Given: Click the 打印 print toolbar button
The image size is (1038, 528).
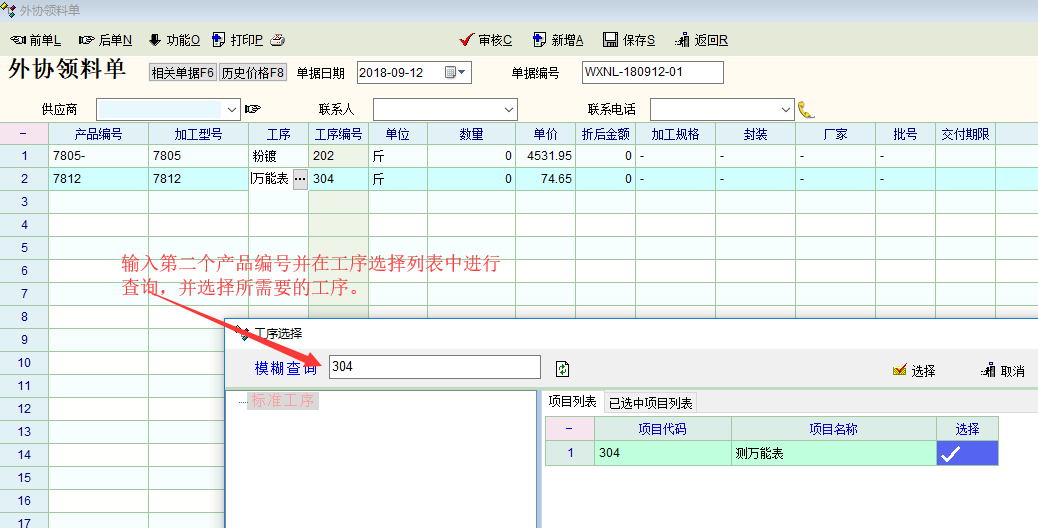Looking at the screenshot, I should tap(238, 40).
